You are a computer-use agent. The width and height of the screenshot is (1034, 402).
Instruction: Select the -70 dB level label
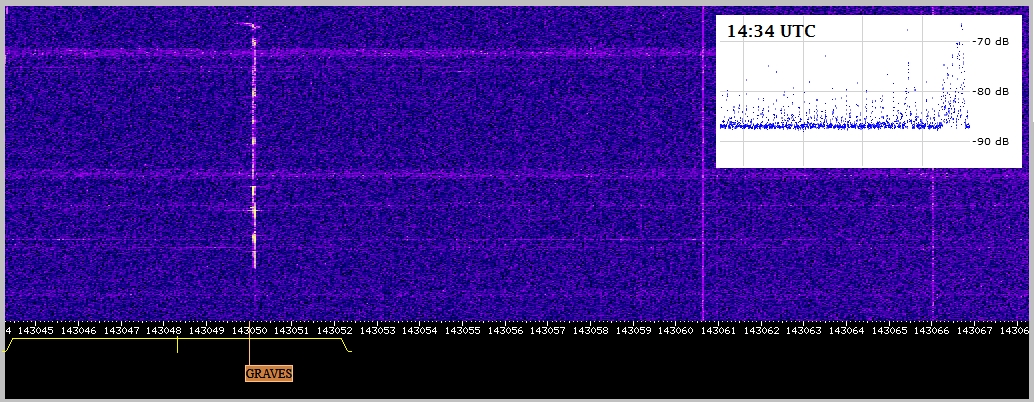click(x=992, y=42)
